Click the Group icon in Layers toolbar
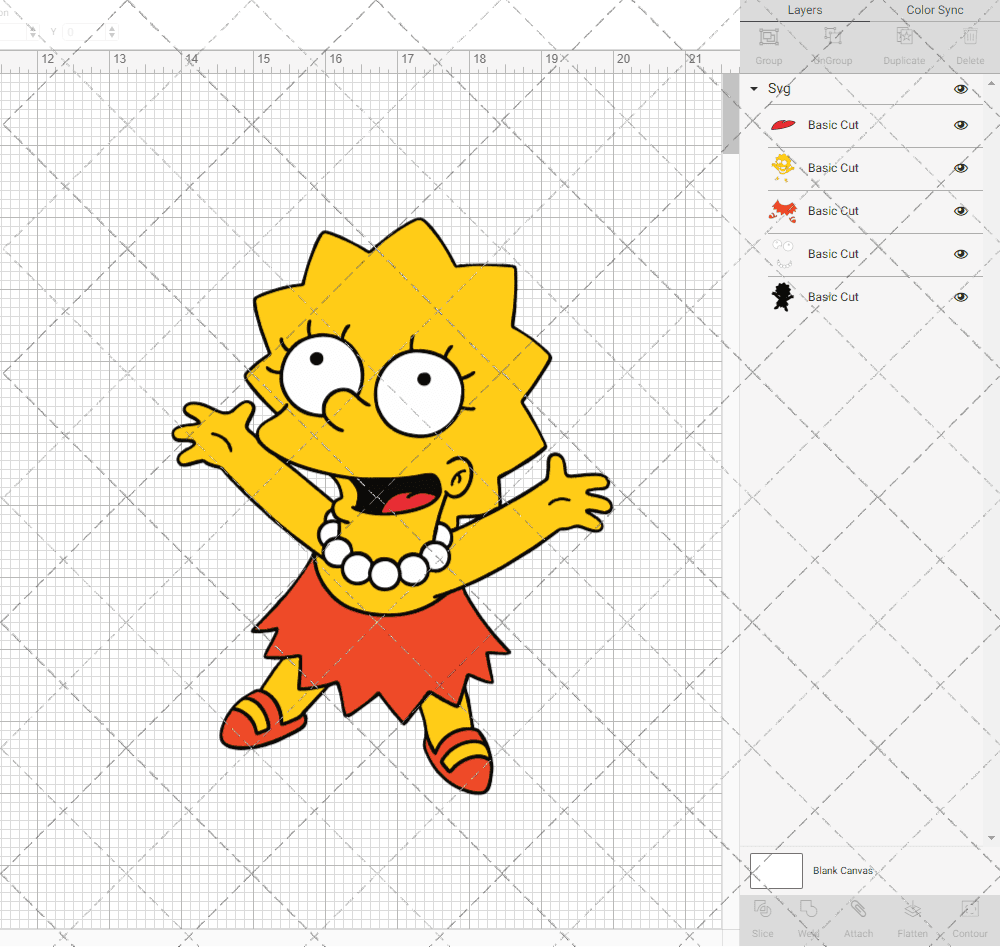Image resolution: width=1000 pixels, height=947 pixels. click(768, 37)
